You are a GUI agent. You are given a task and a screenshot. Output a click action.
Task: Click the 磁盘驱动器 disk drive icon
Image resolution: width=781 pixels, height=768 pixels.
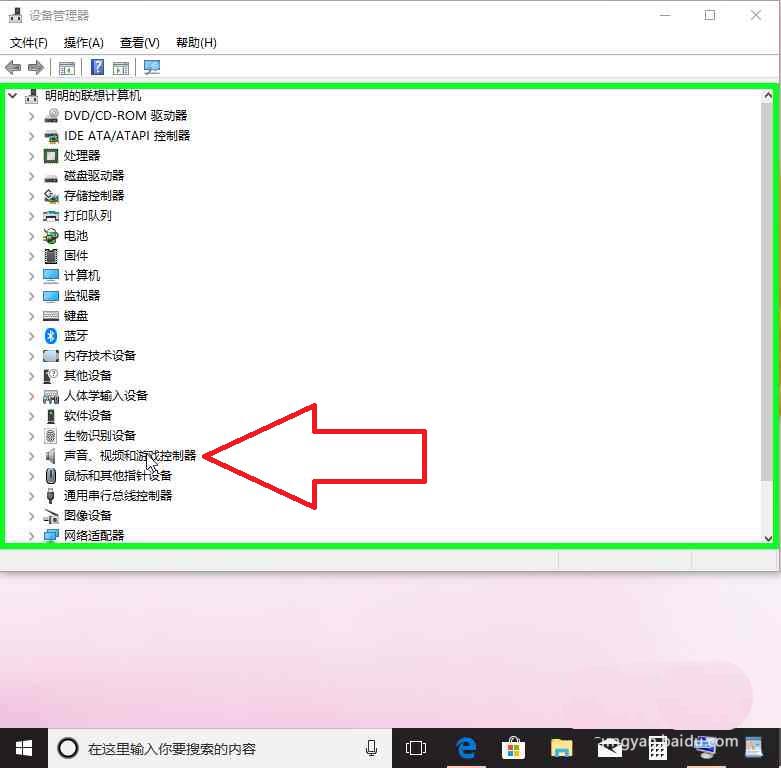click(51, 176)
